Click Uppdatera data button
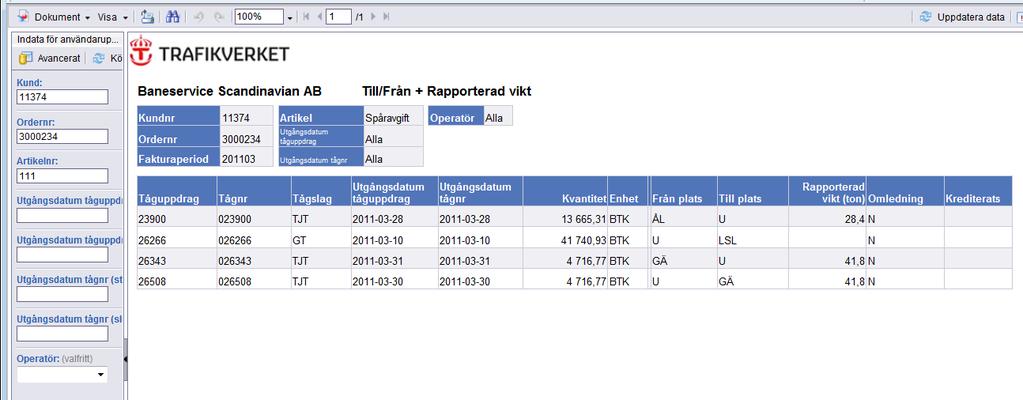This screenshot has width=1023, height=400. 962,18
